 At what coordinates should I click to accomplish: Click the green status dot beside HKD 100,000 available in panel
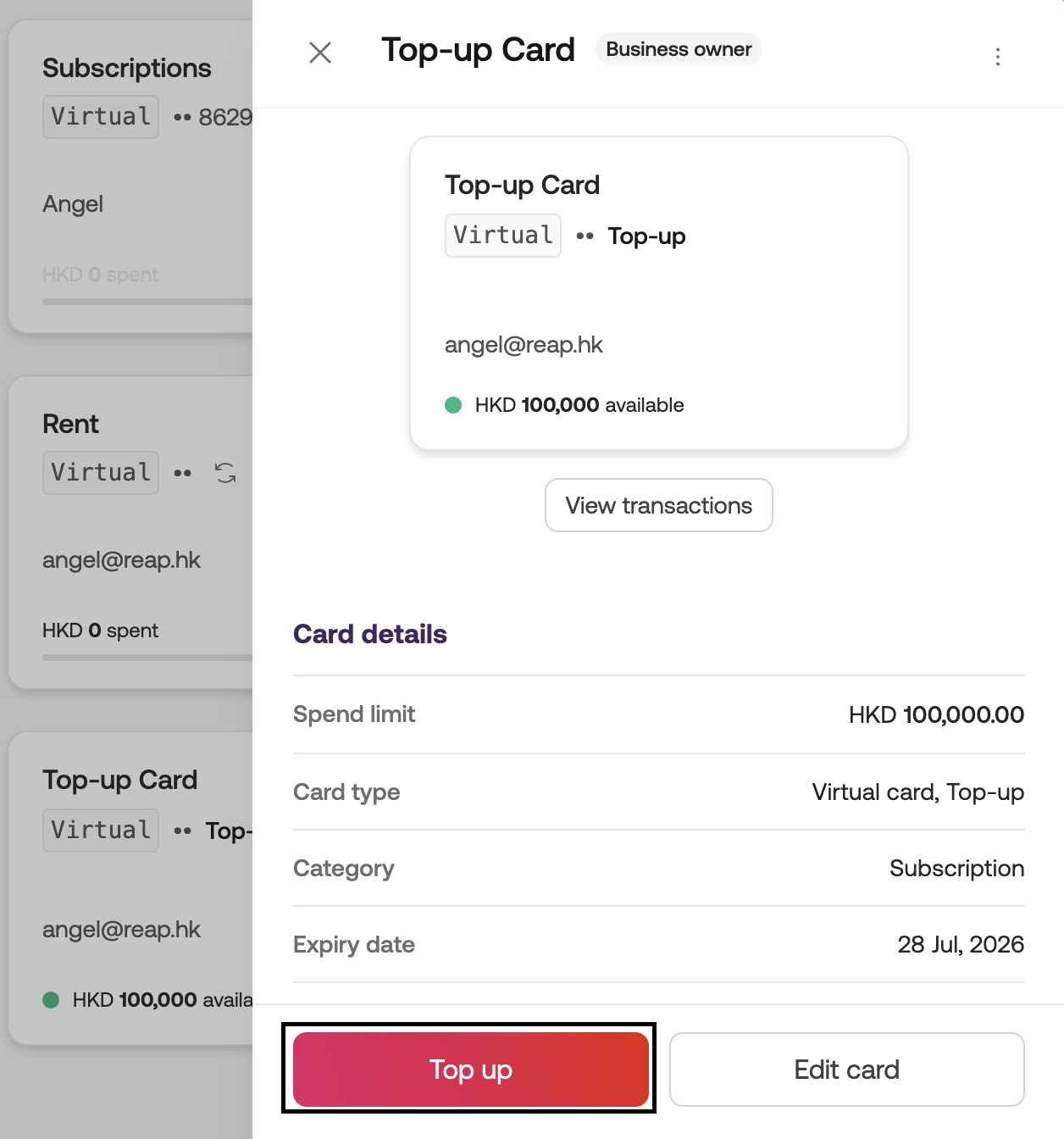(453, 405)
